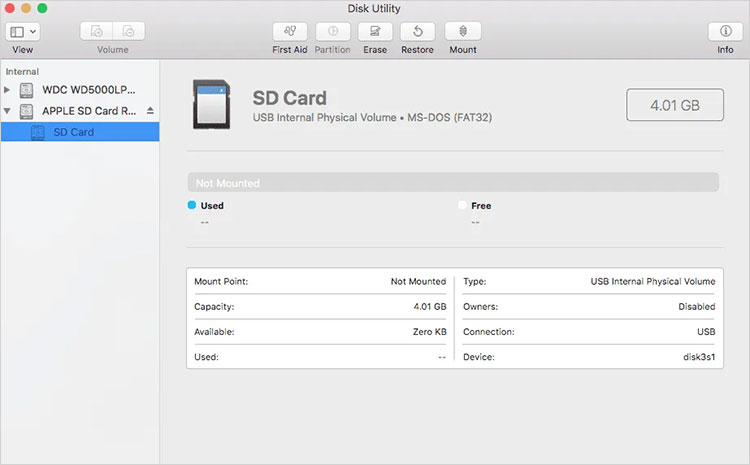Eject the APPLE SD Card Reader
This screenshot has height=465, width=750.
click(x=150, y=110)
